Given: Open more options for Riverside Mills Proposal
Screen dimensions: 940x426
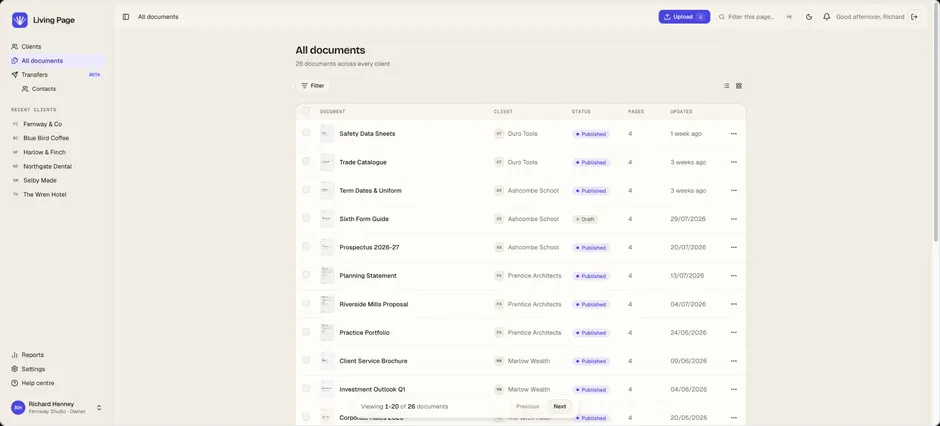Looking at the screenshot, I should click(x=734, y=304).
